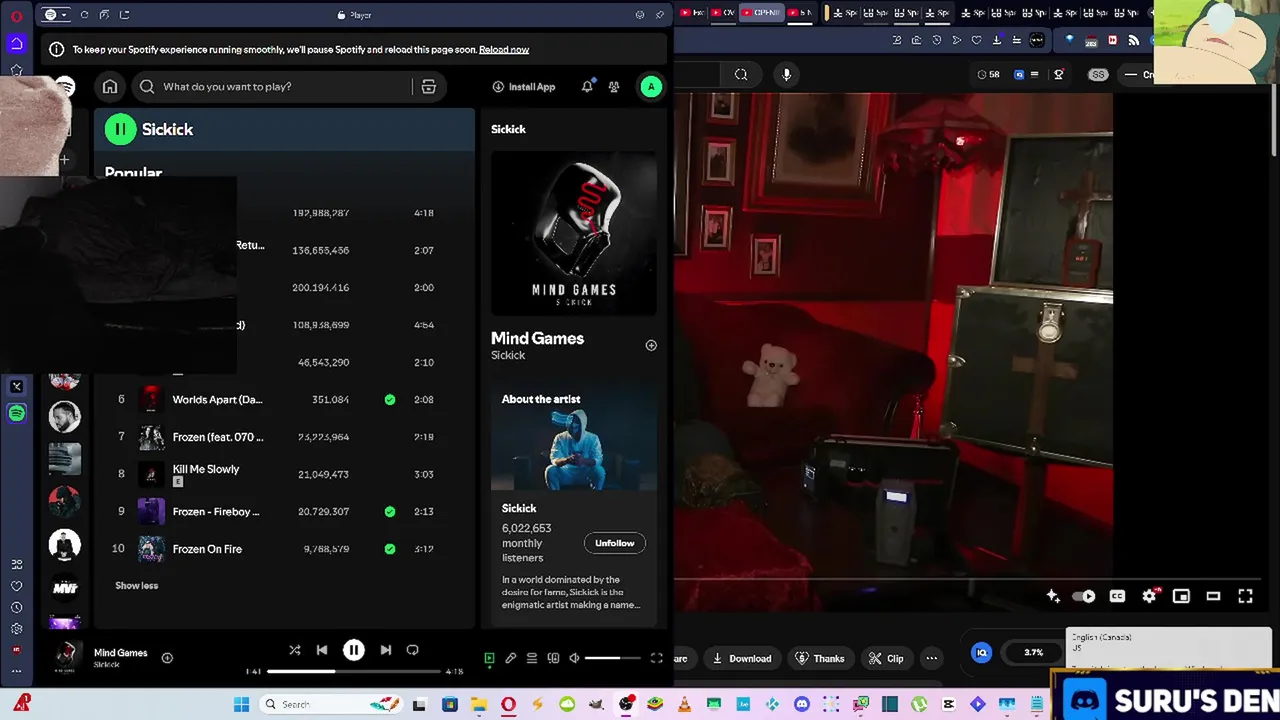Open Mind Games album cover in sidebar
The height and width of the screenshot is (720, 1280).
click(574, 234)
